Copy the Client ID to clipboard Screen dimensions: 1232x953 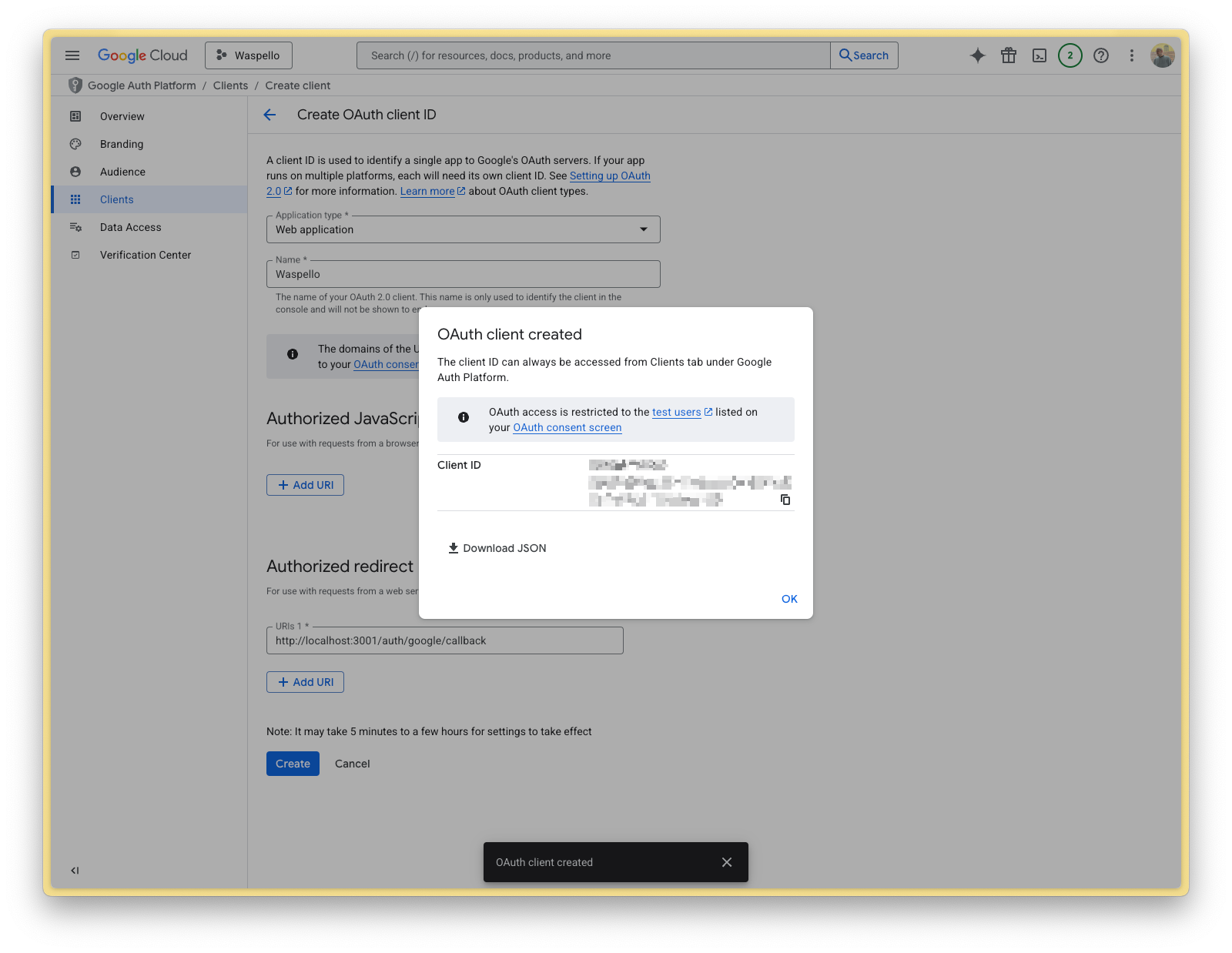coord(785,500)
